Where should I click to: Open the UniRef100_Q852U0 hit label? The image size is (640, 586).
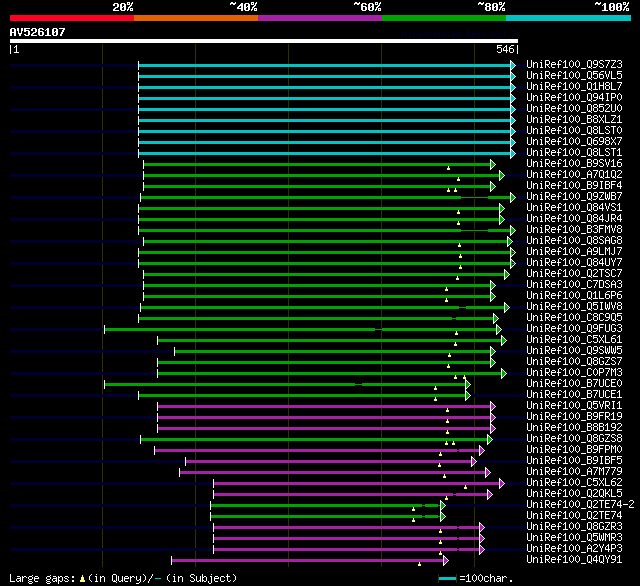point(574,109)
